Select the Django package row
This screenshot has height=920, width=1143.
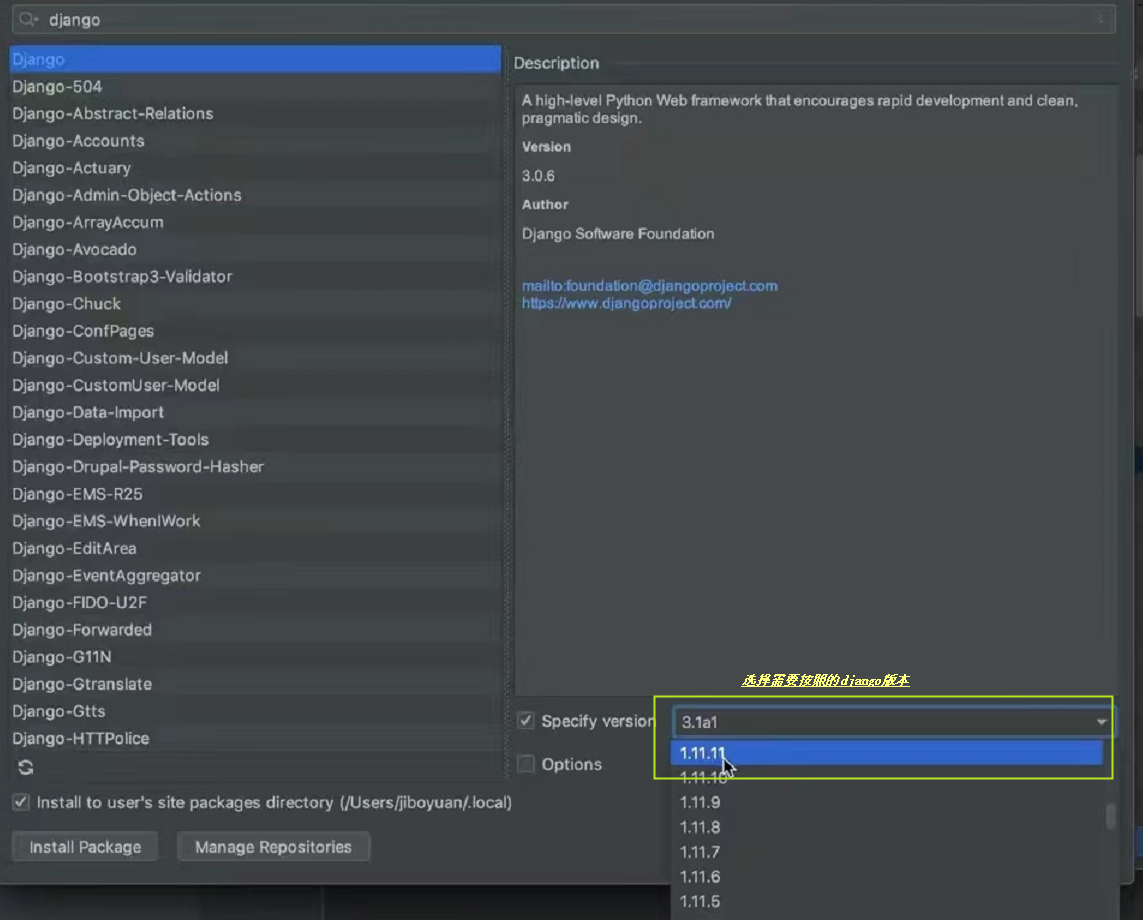pyautogui.click(x=255, y=59)
